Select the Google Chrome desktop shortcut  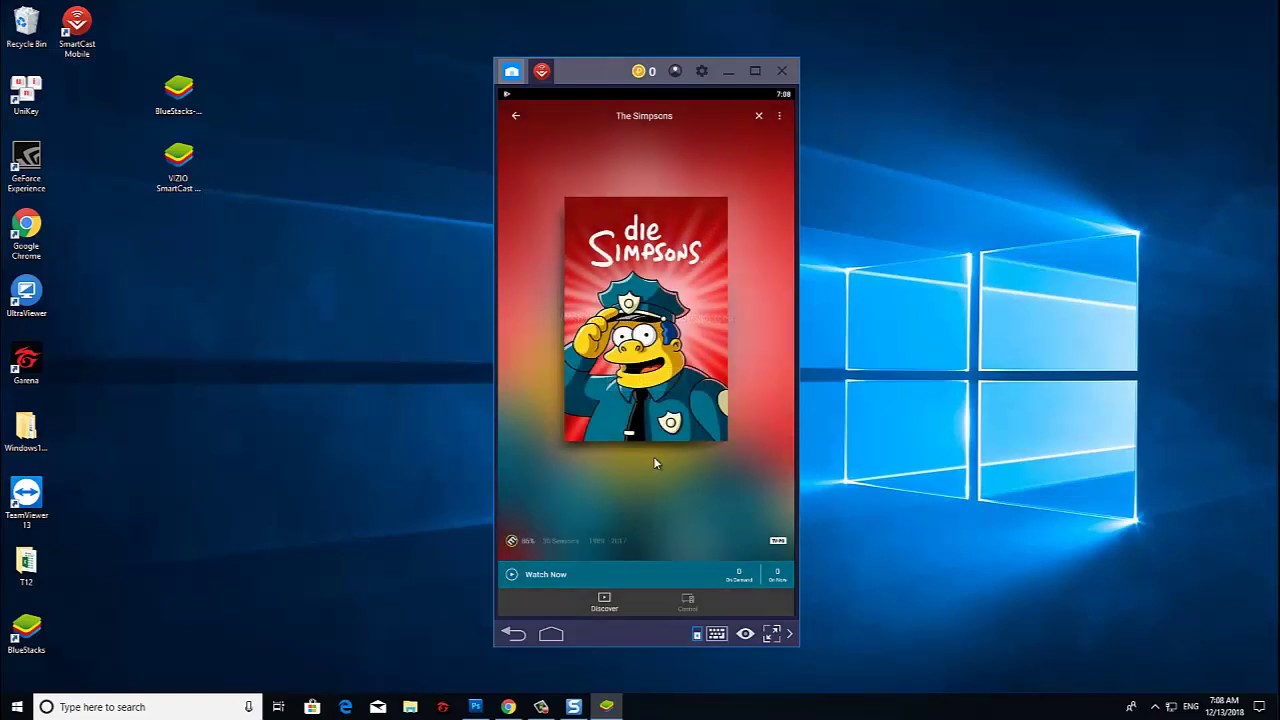26,235
